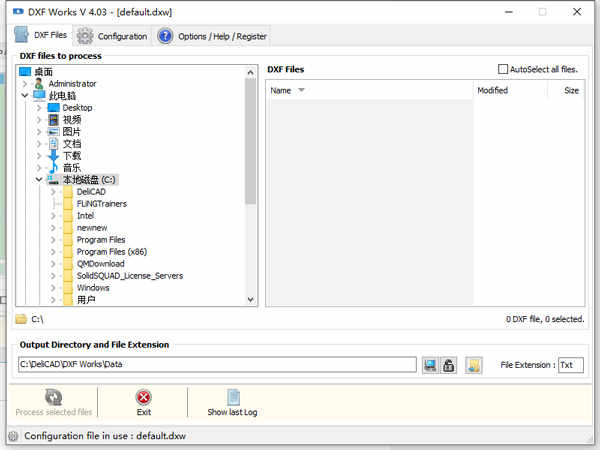600x450 pixels.
Task: Click the red Exit icon
Action: tap(143, 397)
